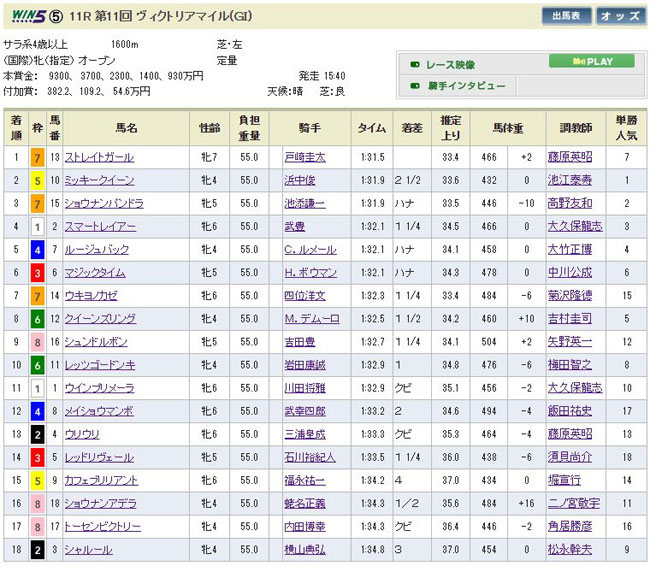Open horse ストレイトガール details
The width and height of the screenshot is (650, 566).
tap(106, 158)
